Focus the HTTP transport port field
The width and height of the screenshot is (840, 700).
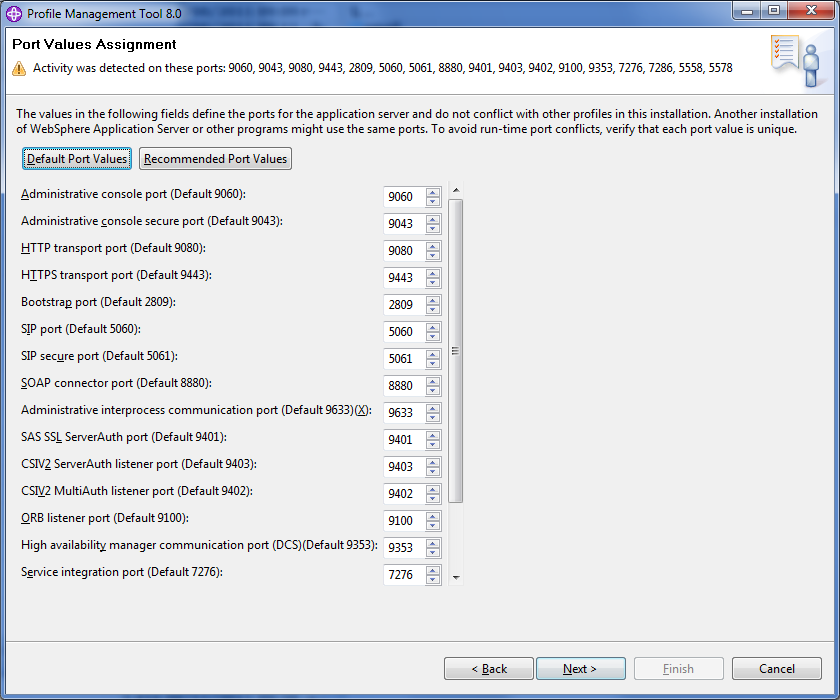(x=405, y=251)
